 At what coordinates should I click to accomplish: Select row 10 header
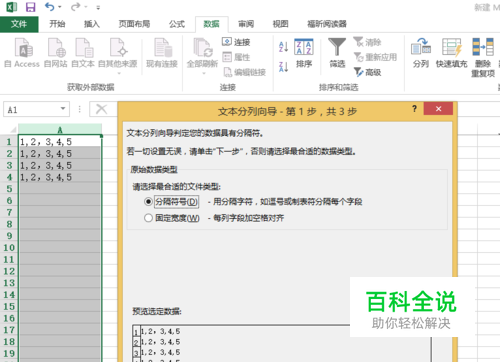click(x=9, y=248)
